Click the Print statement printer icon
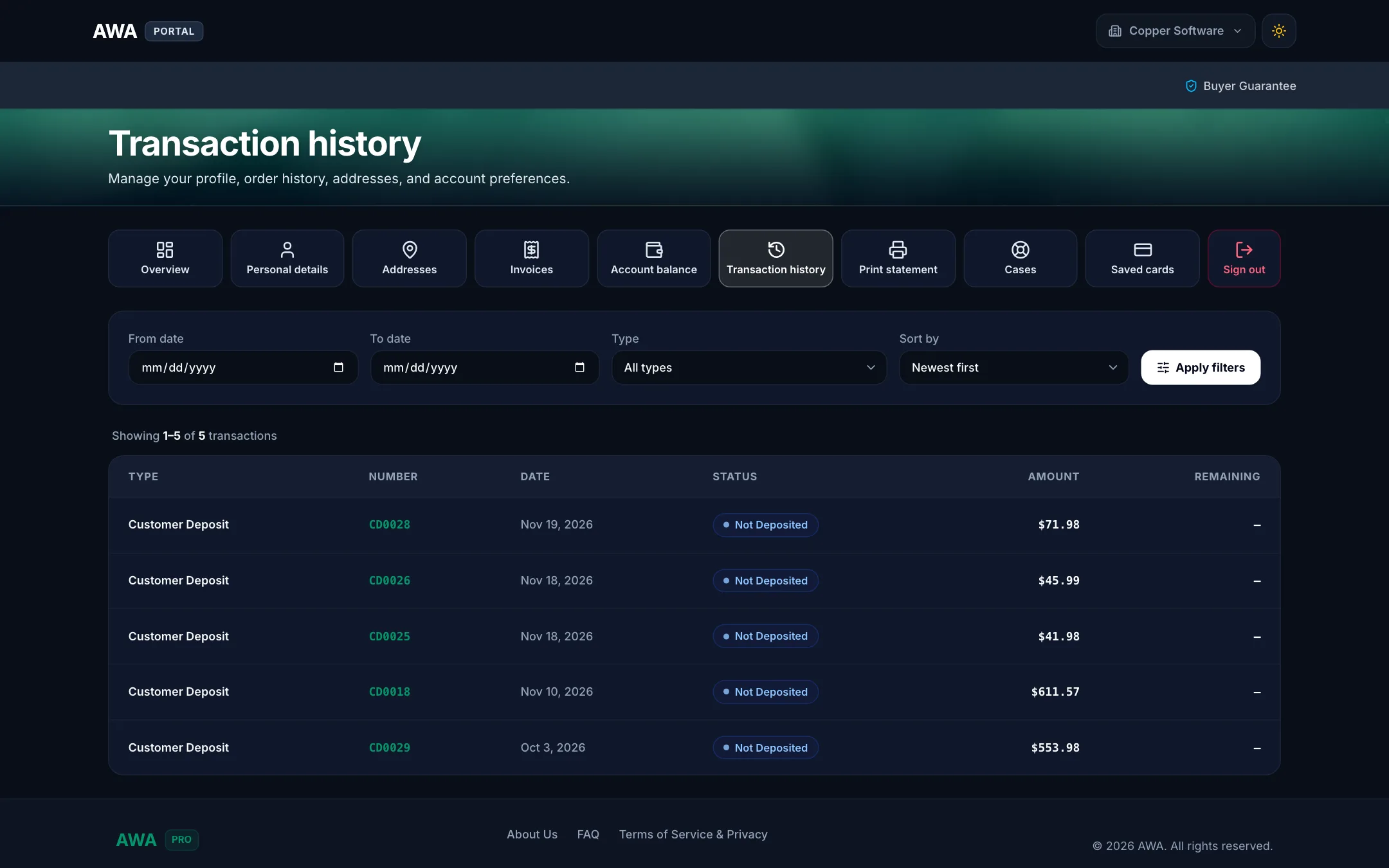The image size is (1389, 868). (898, 249)
